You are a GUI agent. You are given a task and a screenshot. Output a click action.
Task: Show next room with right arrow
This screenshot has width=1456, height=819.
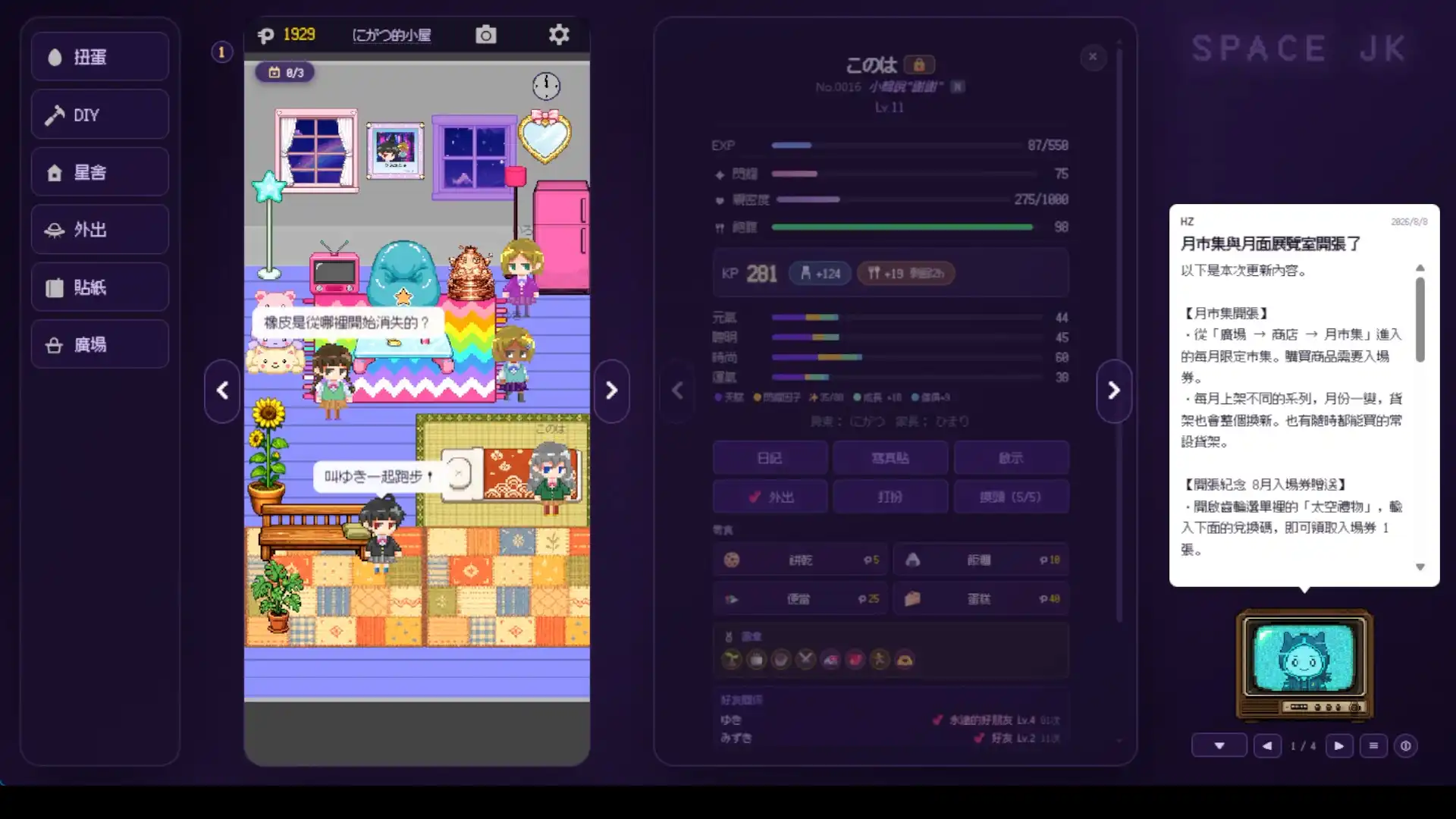pos(611,391)
